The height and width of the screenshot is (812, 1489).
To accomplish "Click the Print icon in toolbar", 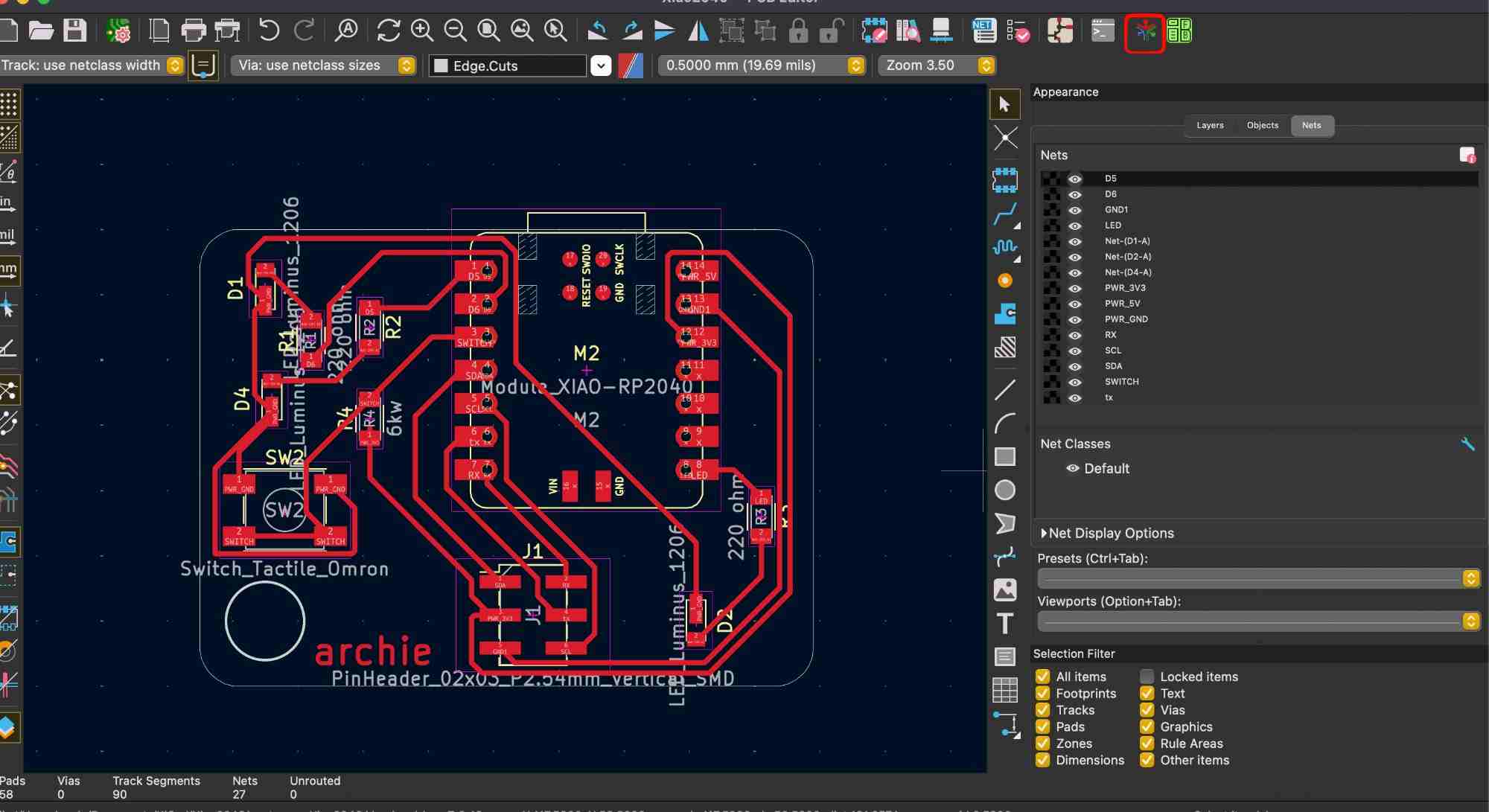I will [194, 31].
